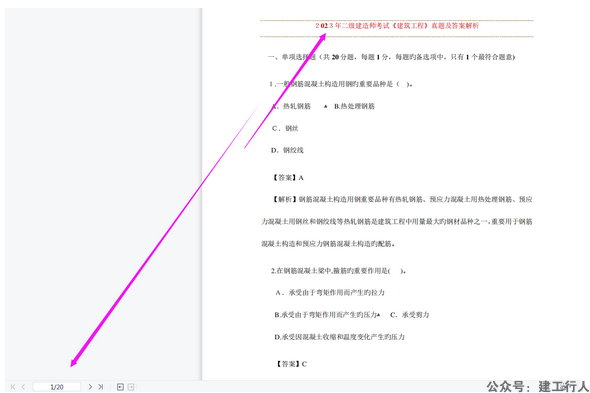The width and height of the screenshot is (590, 393).
Task: Select option 'B.热处理钢筋'
Action: (354, 106)
